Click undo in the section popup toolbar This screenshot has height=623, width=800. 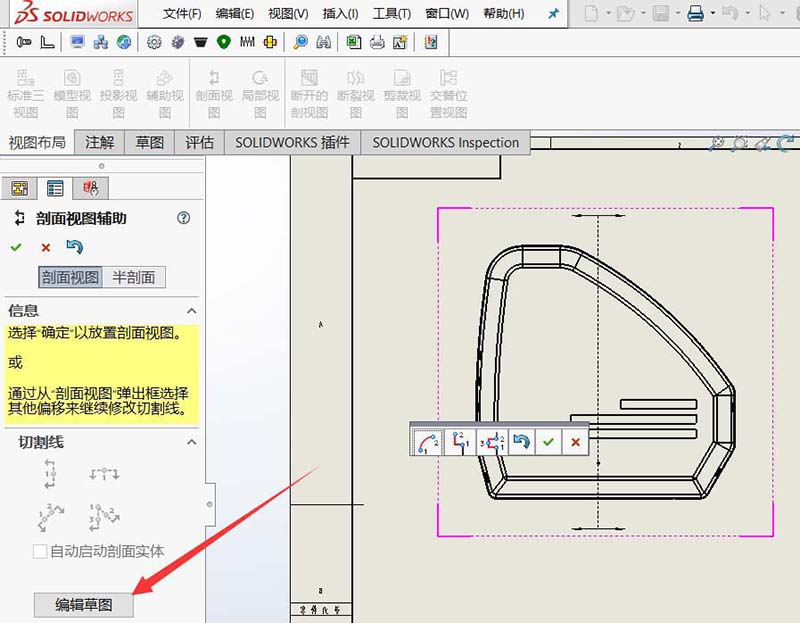point(521,441)
